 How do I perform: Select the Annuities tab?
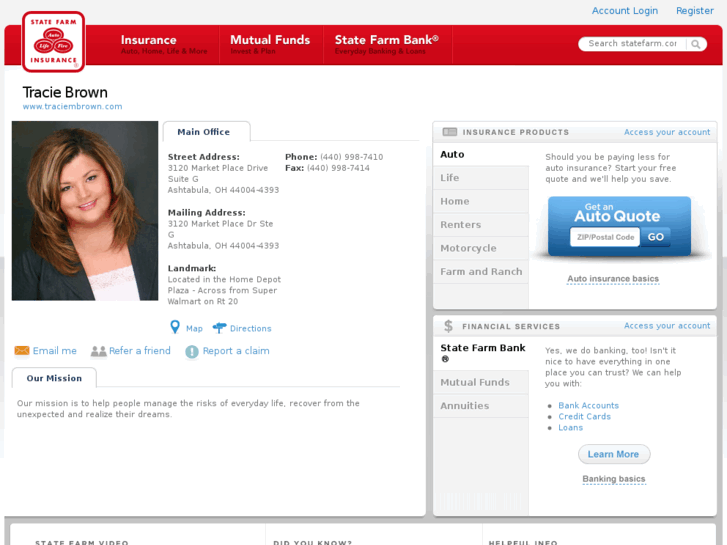click(481, 406)
